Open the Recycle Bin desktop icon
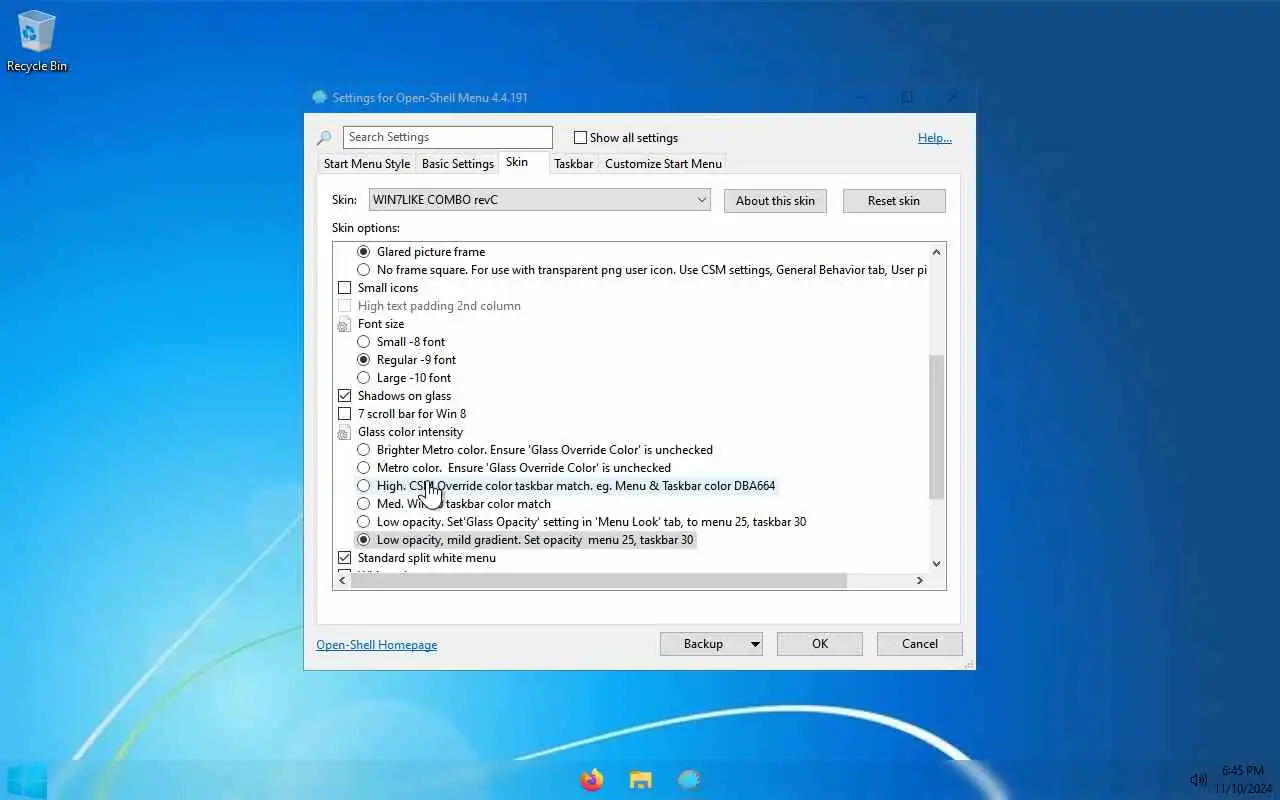This screenshot has height=800, width=1280. click(x=37, y=40)
